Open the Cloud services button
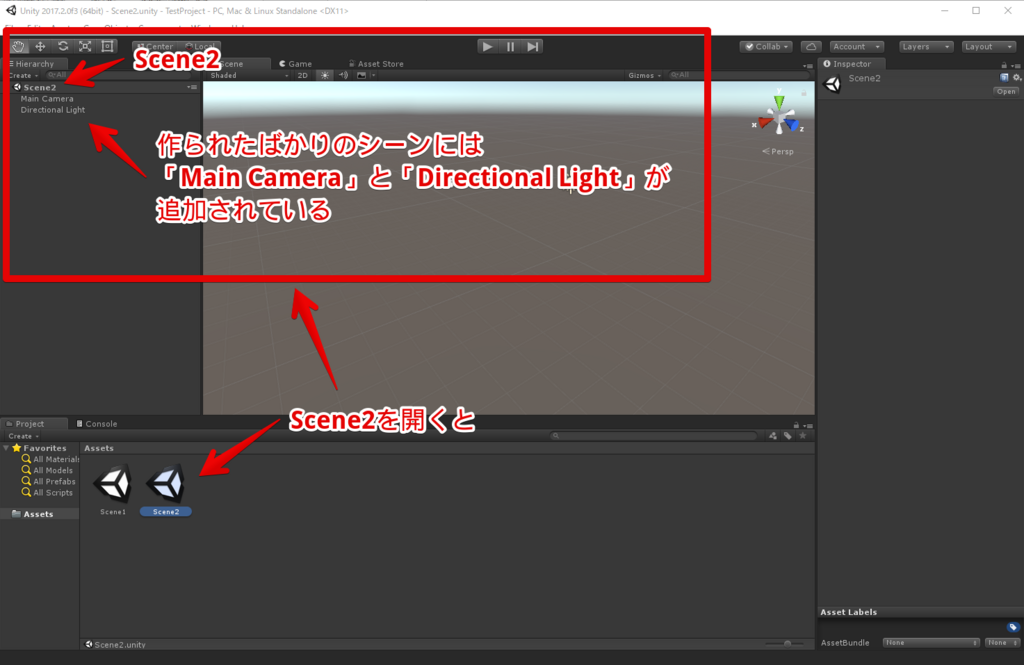This screenshot has height=665, width=1024. pos(811,46)
